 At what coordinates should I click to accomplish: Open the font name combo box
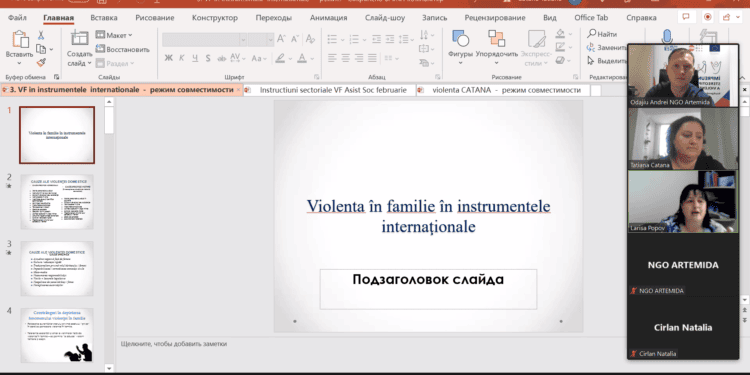tap(204, 39)
